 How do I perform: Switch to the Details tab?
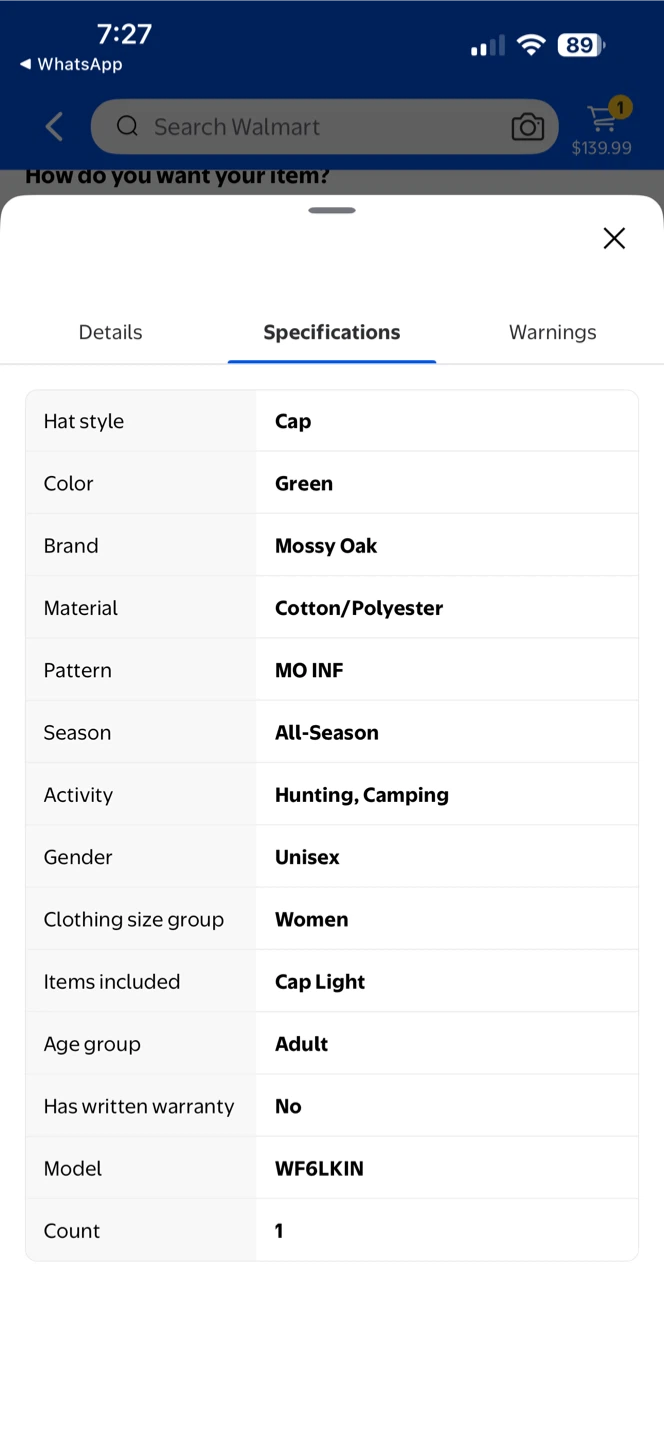click(x=111, y=332)
